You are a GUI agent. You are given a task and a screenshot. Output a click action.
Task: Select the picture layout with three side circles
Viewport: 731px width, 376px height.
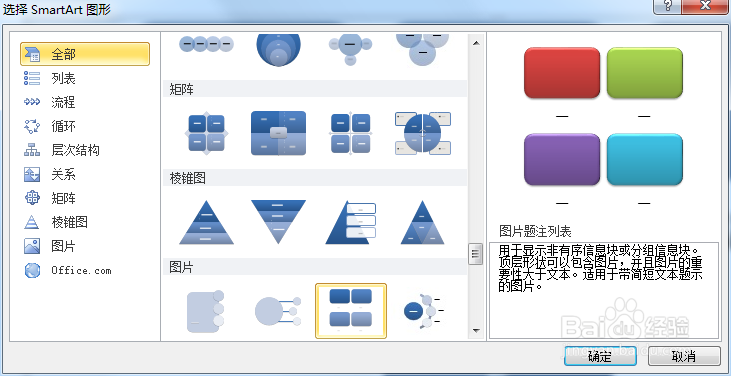pyautogui.click(x=206, y=311)
